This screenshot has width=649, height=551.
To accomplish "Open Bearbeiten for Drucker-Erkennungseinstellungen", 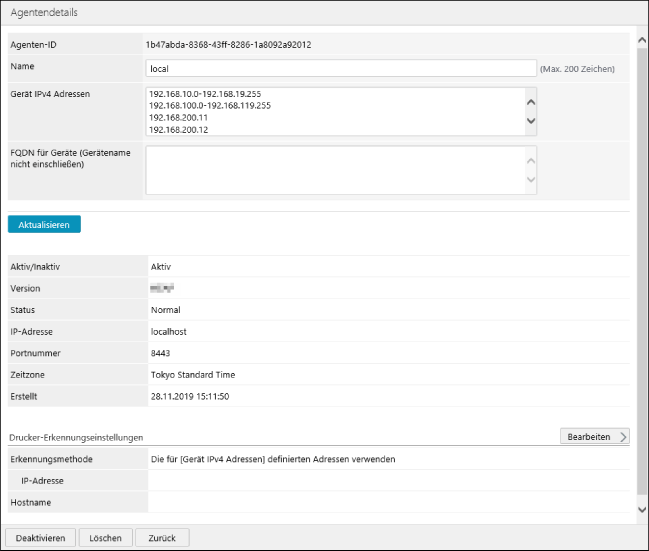I will point(595,437).
